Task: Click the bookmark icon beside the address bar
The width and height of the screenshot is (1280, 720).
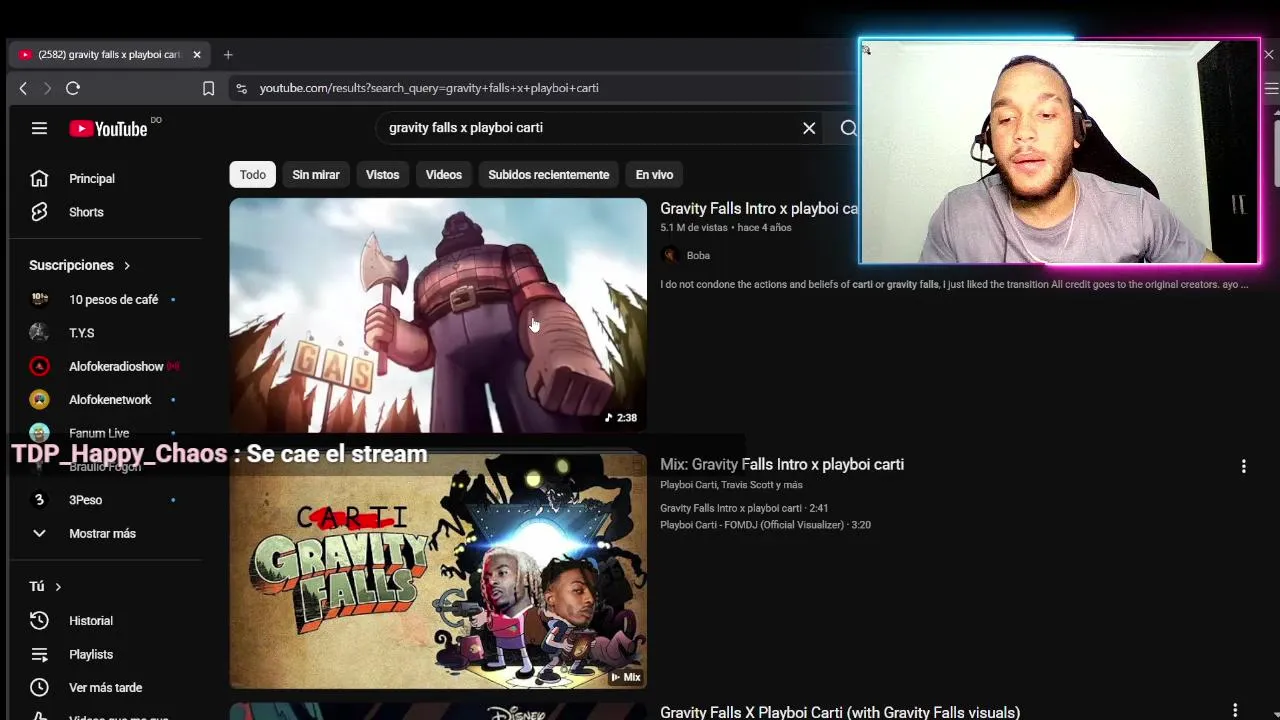Action: tap(208, 88)
